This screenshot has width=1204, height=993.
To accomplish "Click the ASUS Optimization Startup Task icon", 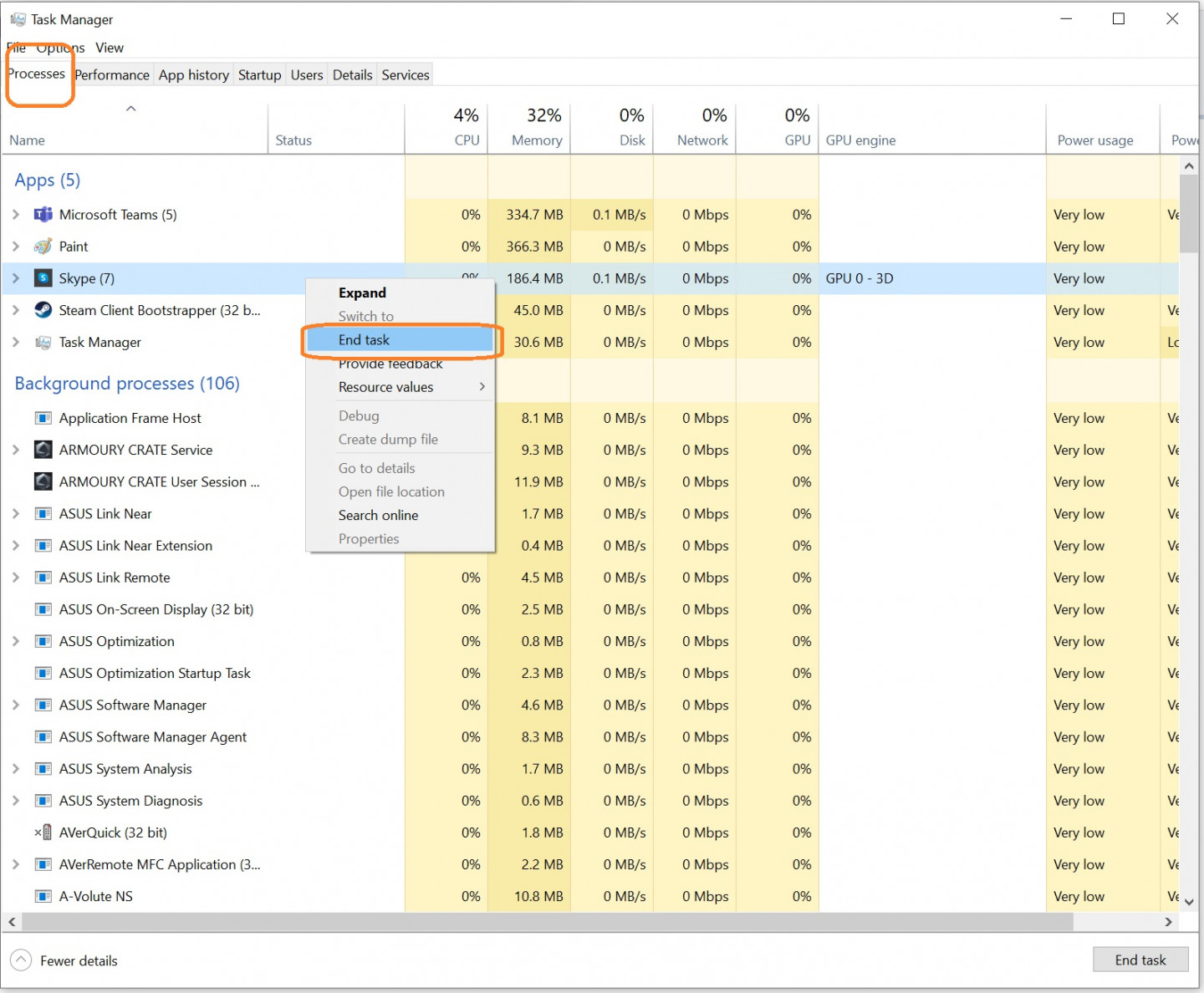I will 43,673.
